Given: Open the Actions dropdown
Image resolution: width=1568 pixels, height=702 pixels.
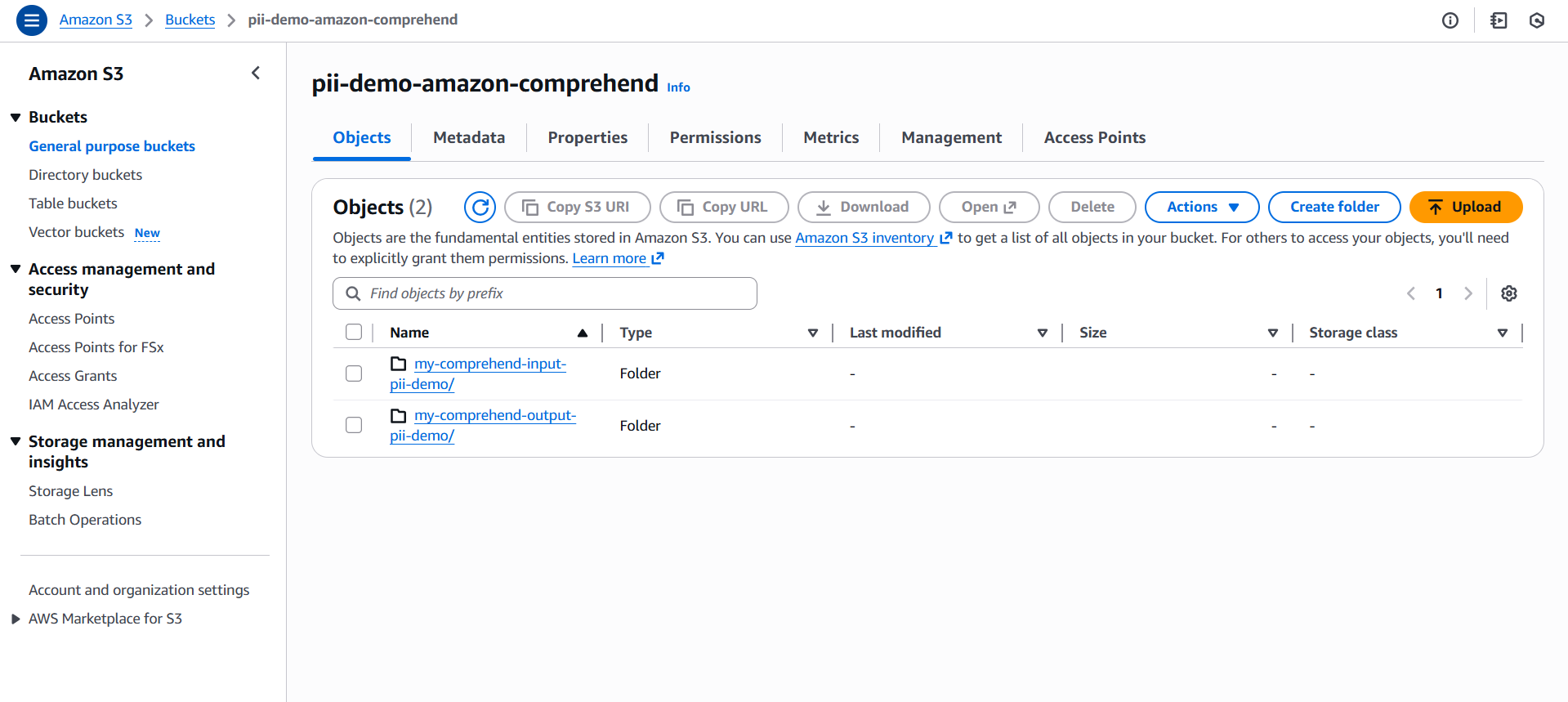Looking at the screenshot, I should 1201,207.
